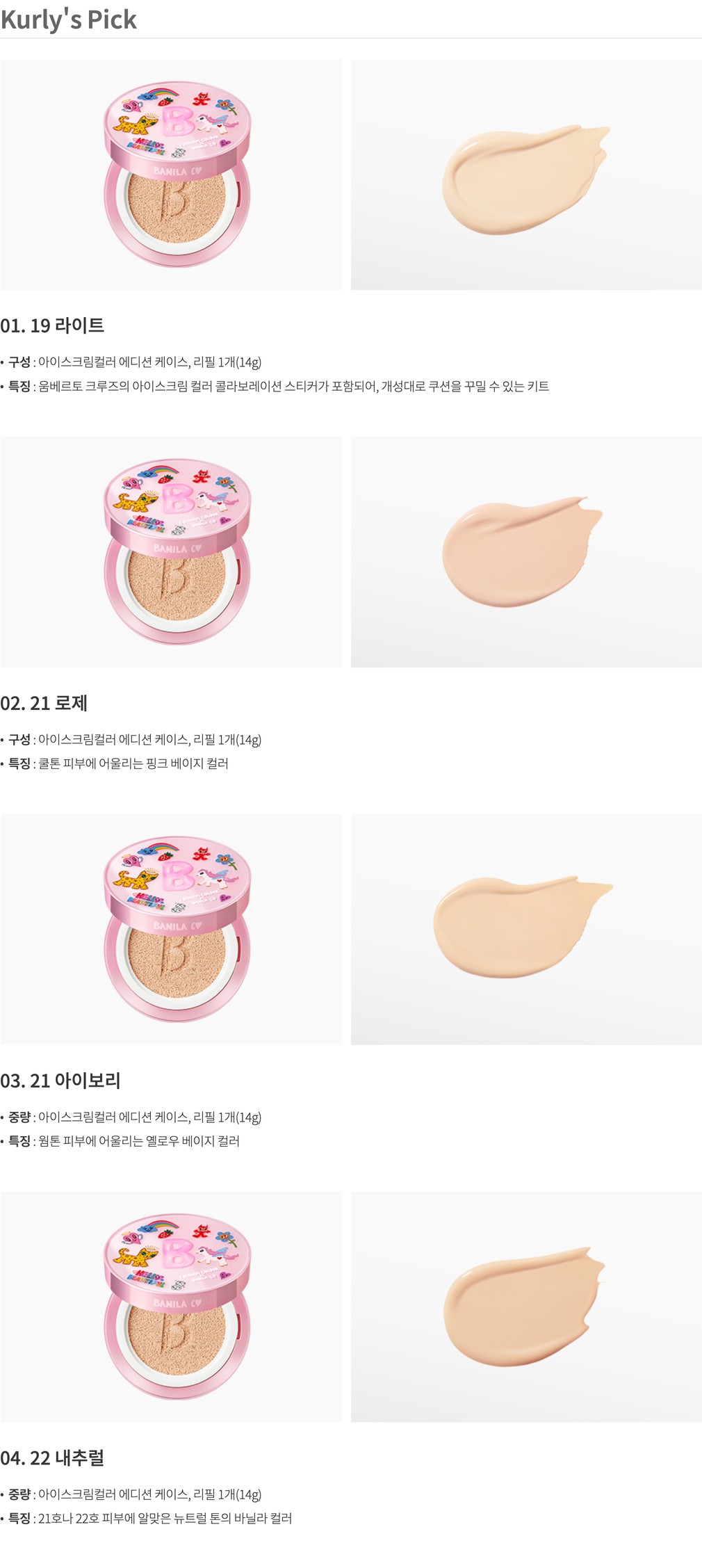Click the Kurly's Pick heading
The width and height of the screenshot is (702, 1568).
point(69,20)
